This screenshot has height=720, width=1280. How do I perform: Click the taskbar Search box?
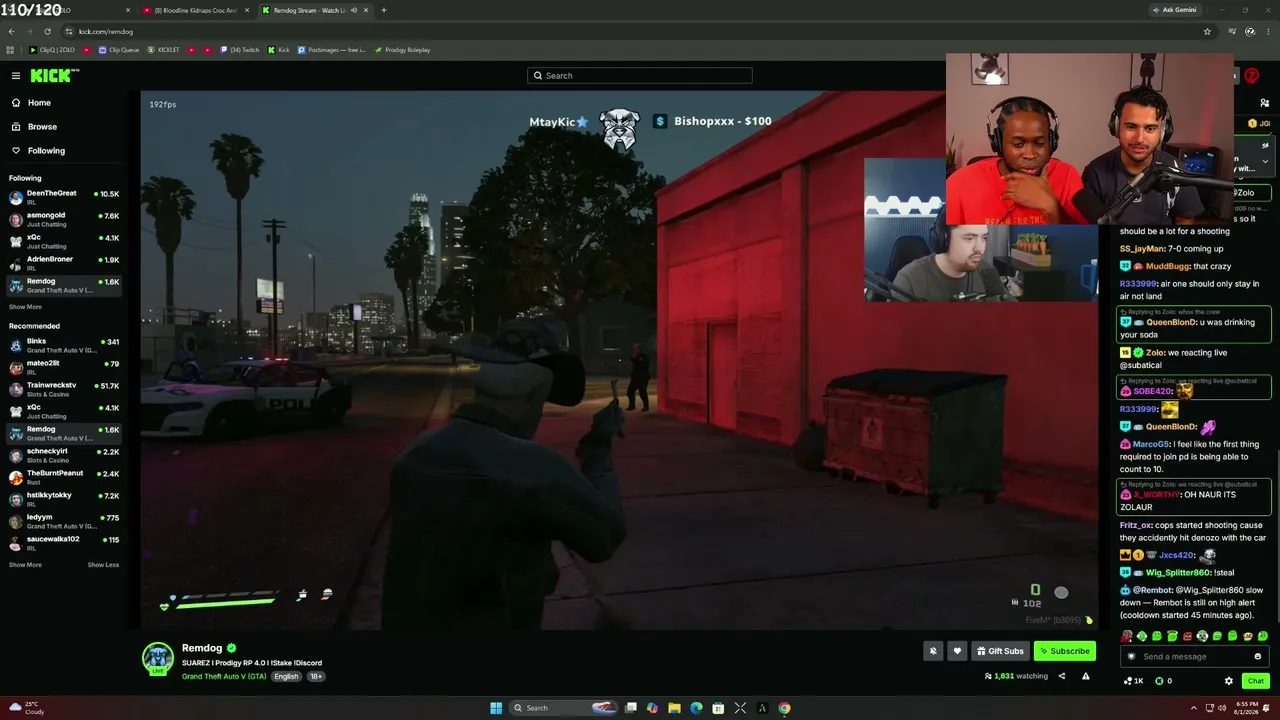click(x=563, y=708)
